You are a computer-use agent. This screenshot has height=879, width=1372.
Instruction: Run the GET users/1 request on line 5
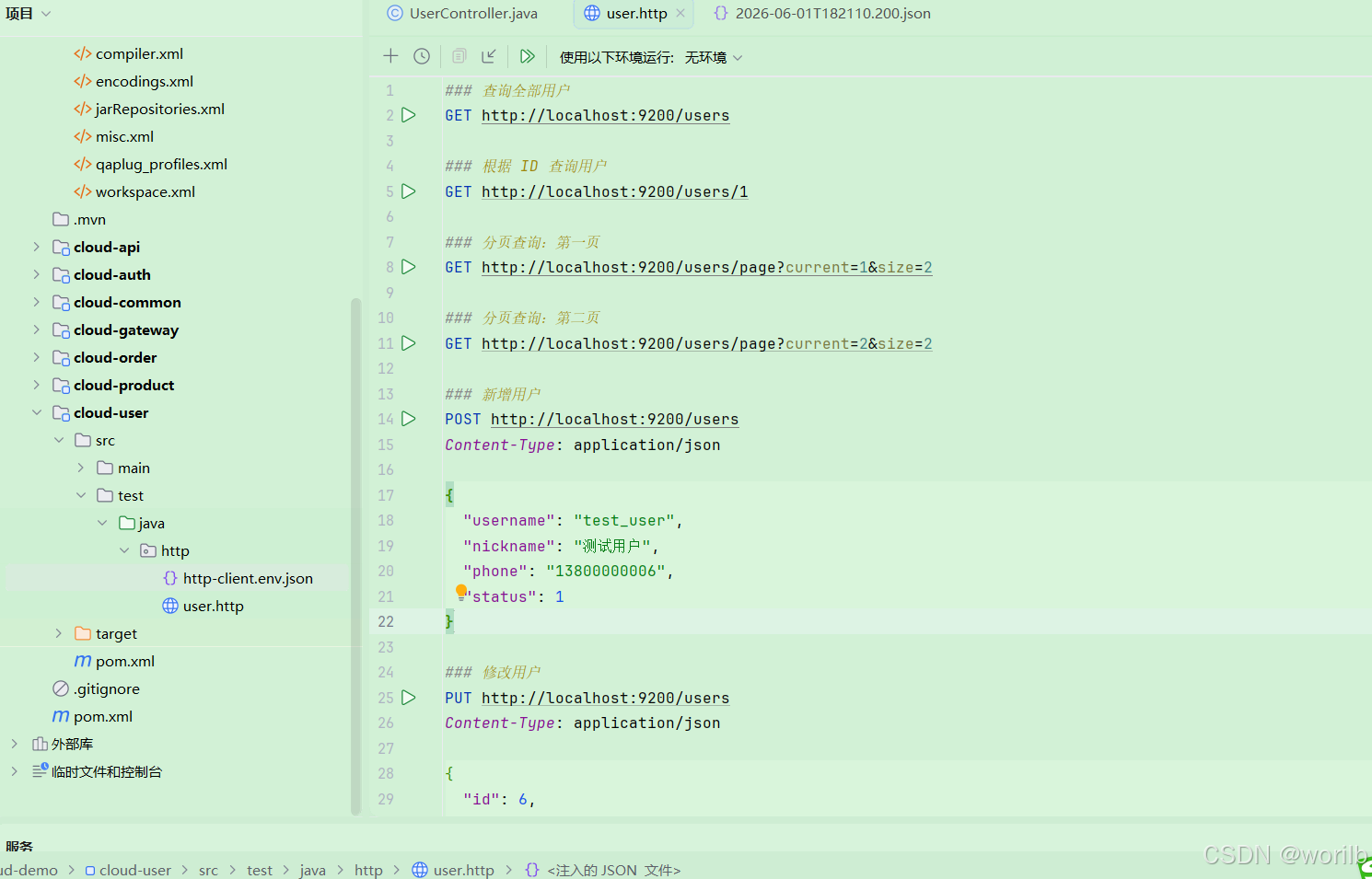pos(409,191)
